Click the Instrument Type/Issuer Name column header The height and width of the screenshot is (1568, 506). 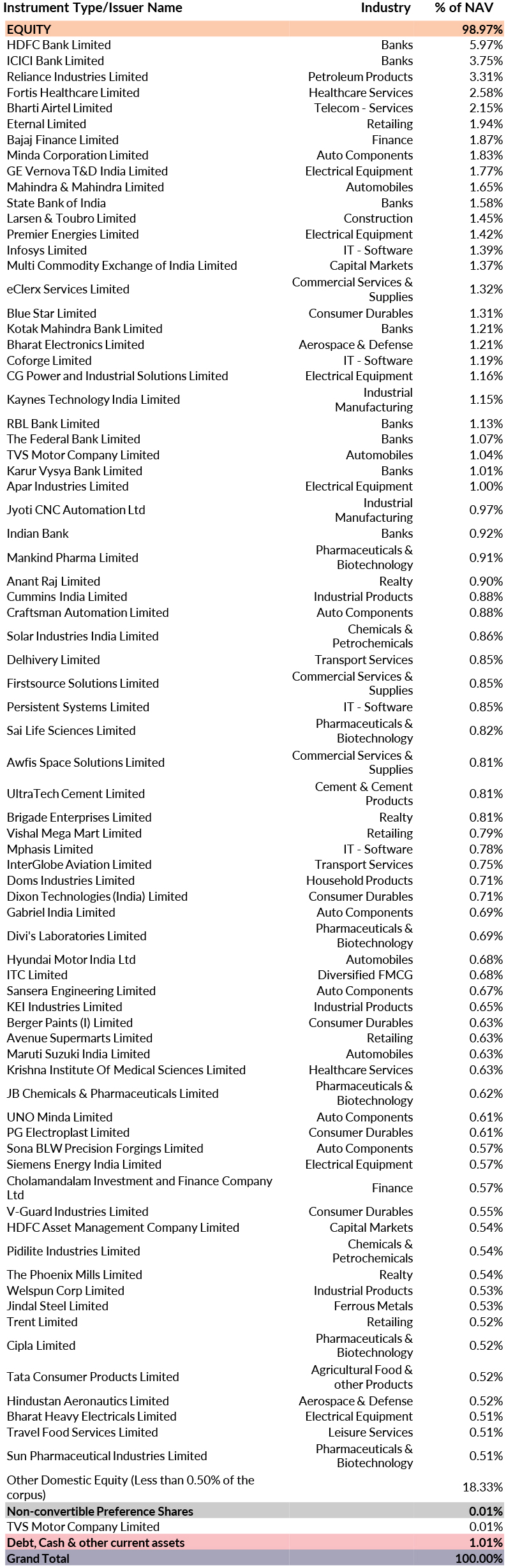(94, 8)
